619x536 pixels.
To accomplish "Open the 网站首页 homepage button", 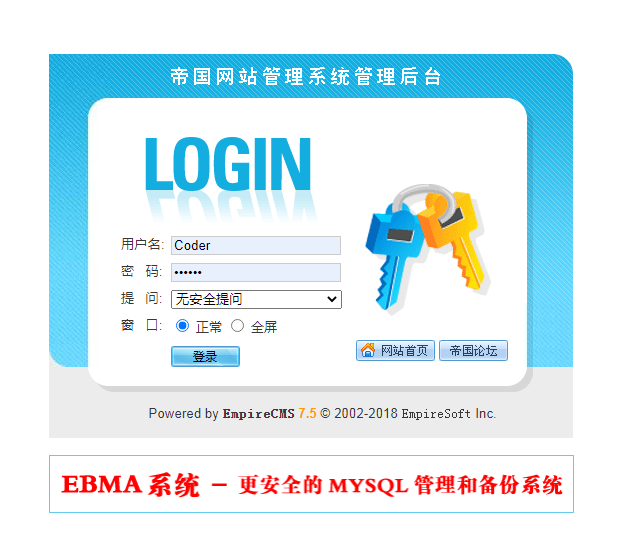I will pyautogui.click(x=395, y=350).
